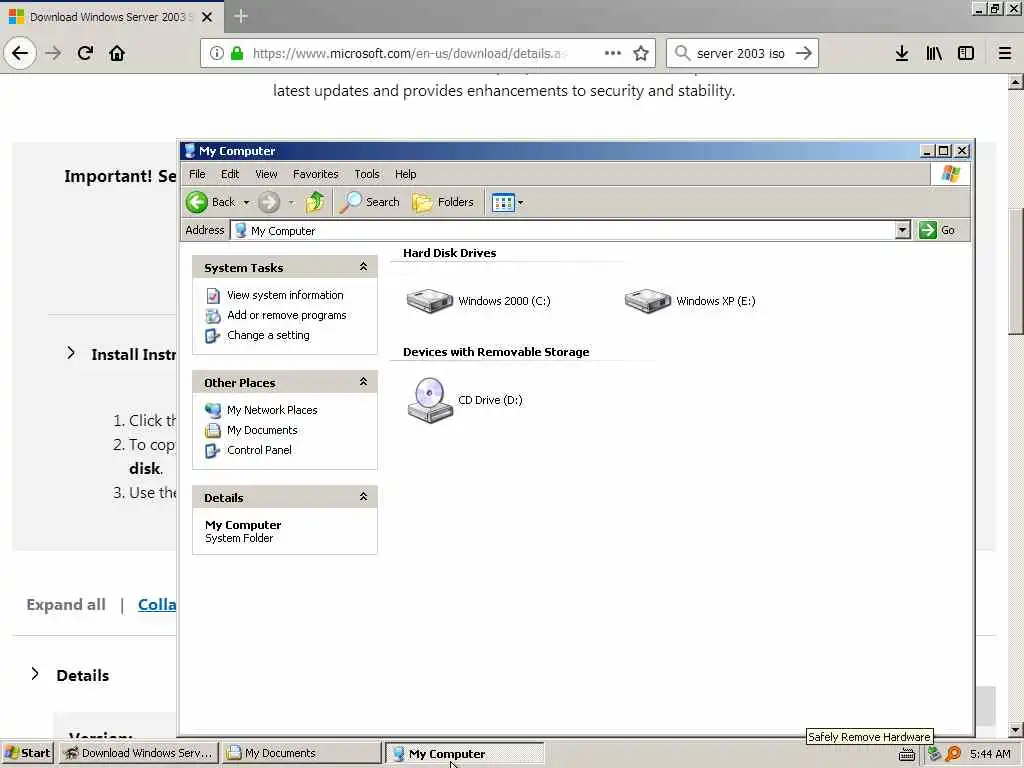Click the Back arrow in My Computer
Viewport: 1024px width, 768px height.
click(197, 202)
